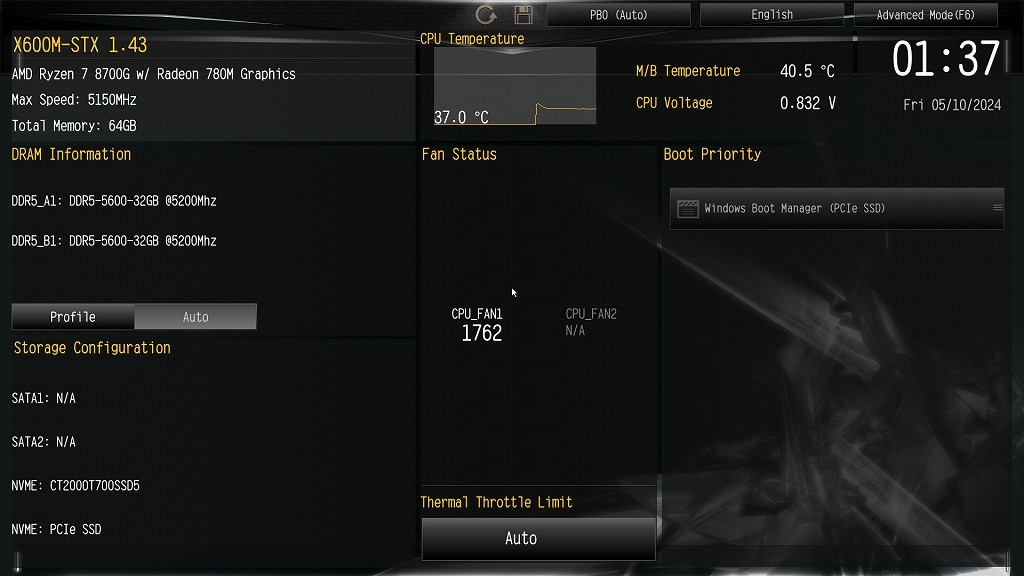Click the CPU Temperature graph
The width and height of the screenshot is (1024, 576).
515,86
